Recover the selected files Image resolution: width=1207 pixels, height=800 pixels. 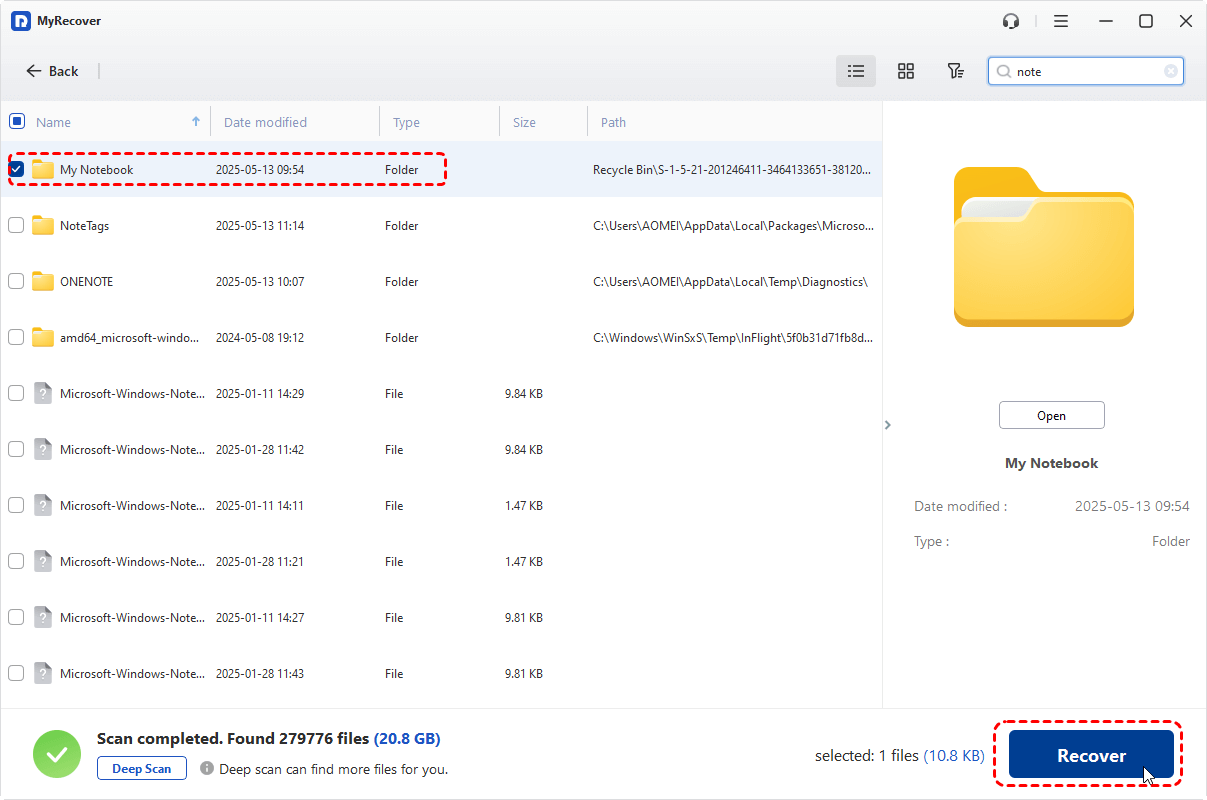point(1091,755)
